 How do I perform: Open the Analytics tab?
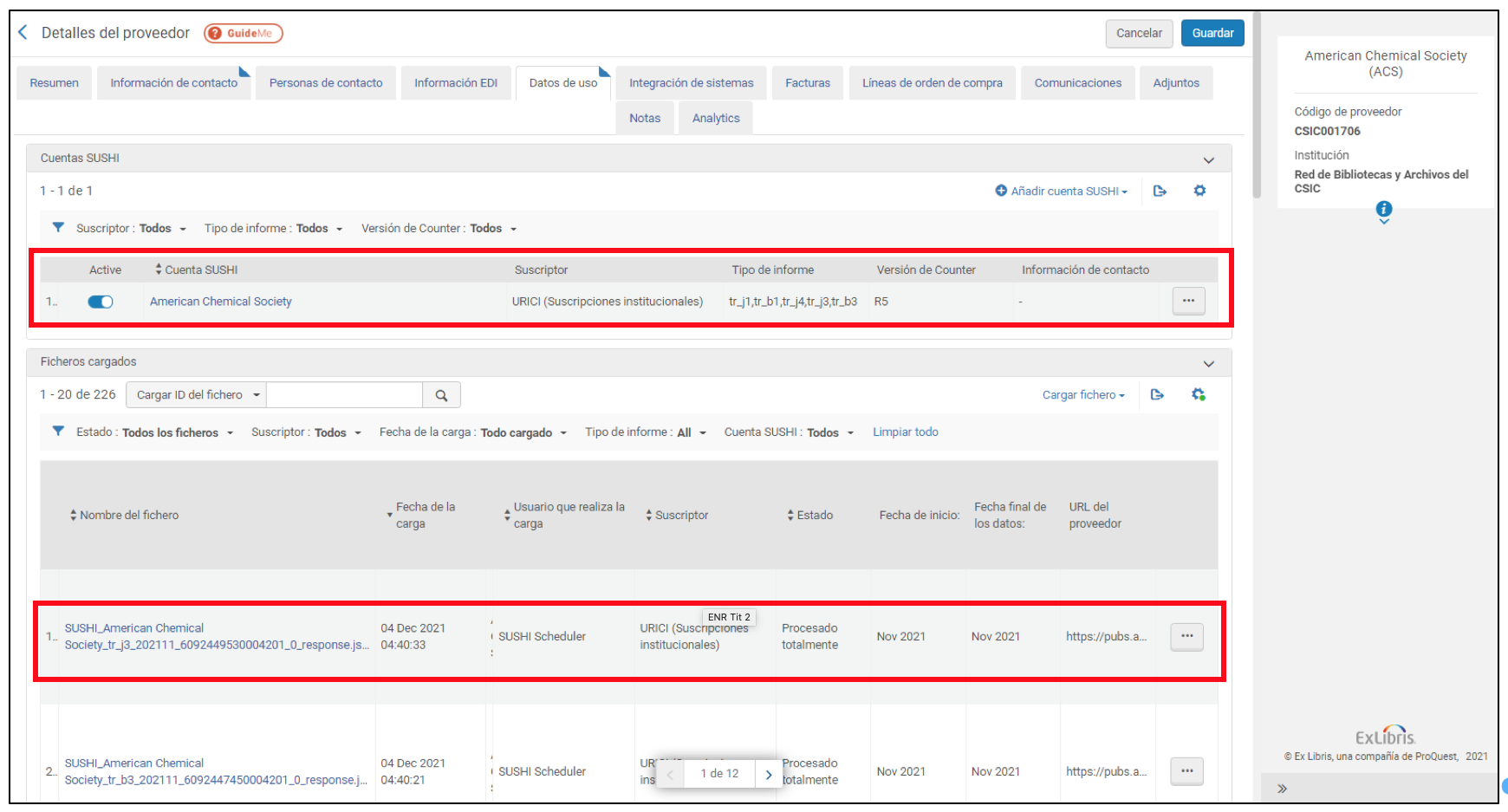point(715,119)
